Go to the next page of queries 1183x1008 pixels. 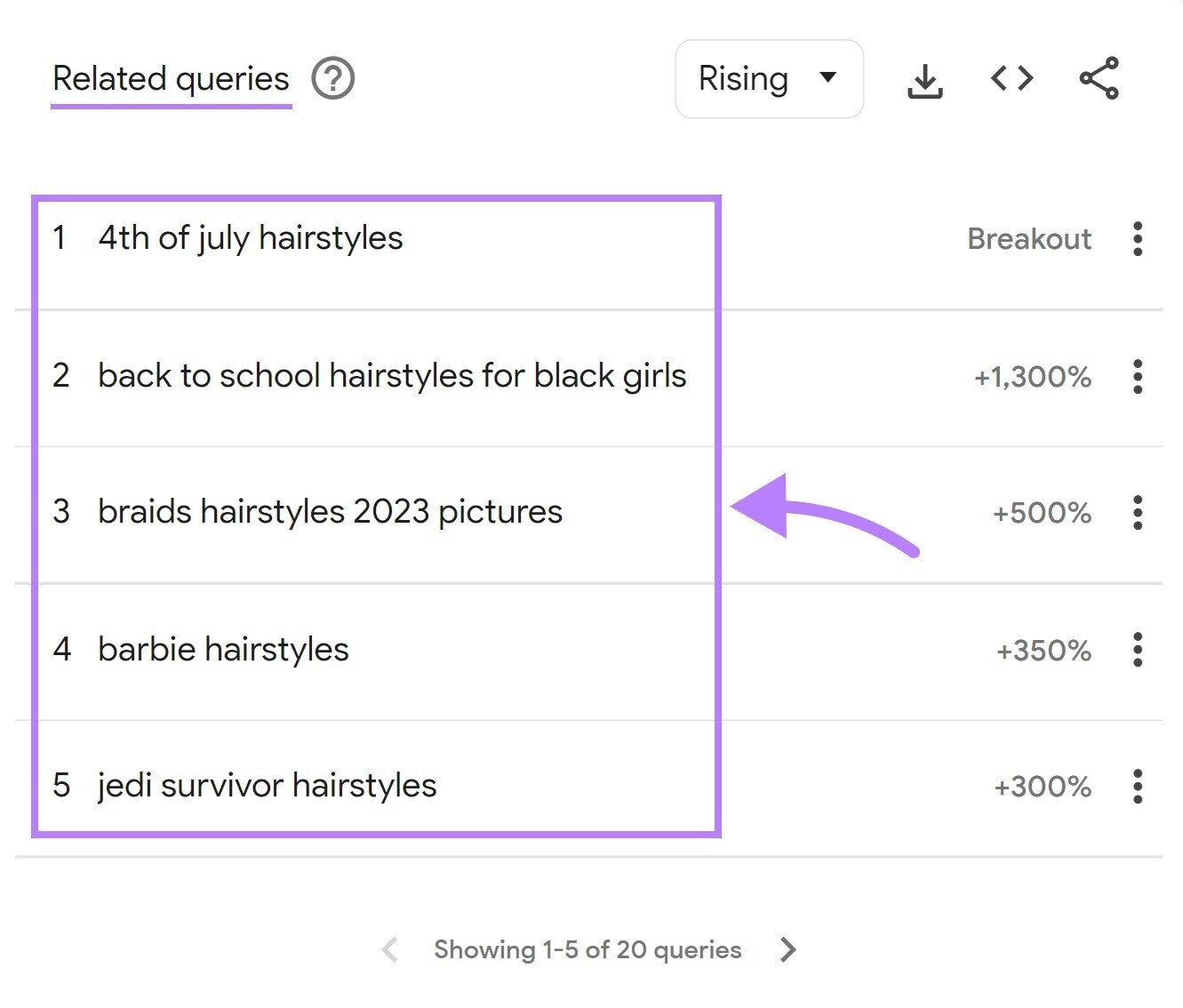pyautogui.click(x=787, y=949)
